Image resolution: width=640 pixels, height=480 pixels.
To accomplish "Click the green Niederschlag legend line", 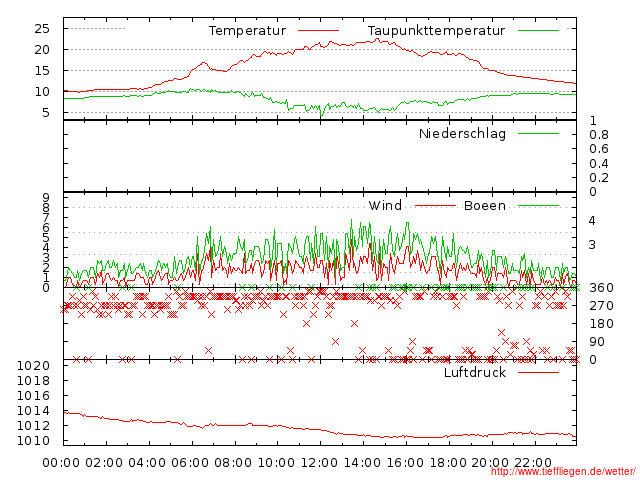I will (538, 133).
